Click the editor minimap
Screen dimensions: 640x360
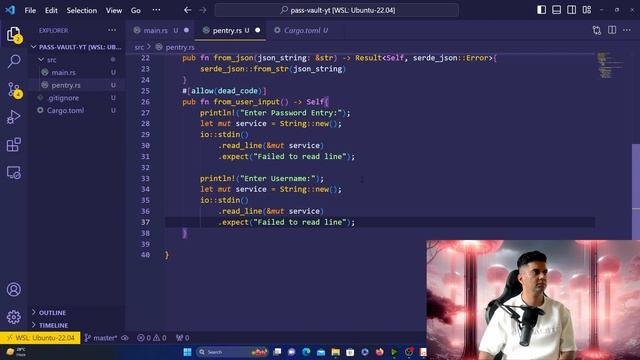pyautogui.click(x=610, y=65)
